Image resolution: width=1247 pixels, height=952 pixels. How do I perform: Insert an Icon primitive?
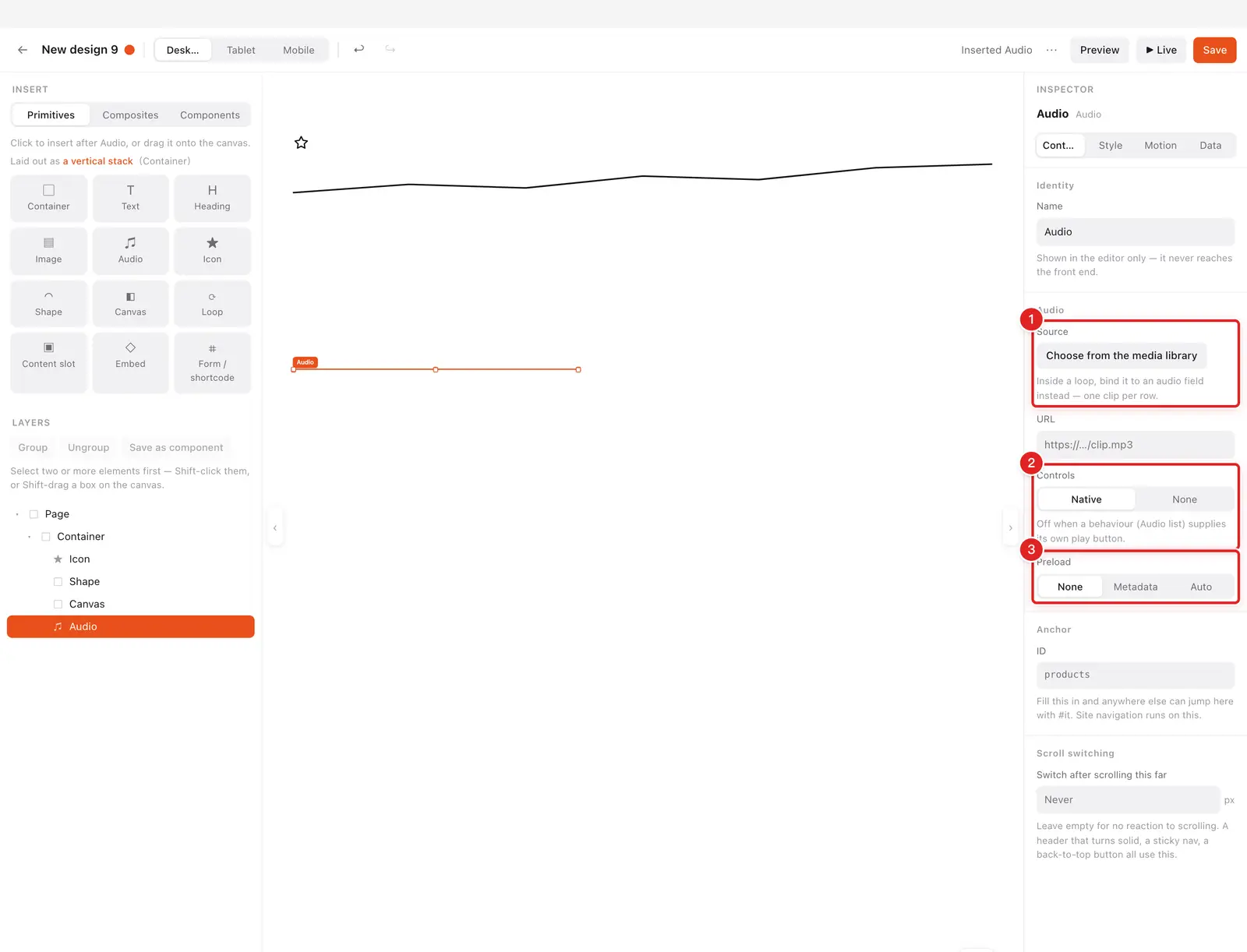point(212,251)
